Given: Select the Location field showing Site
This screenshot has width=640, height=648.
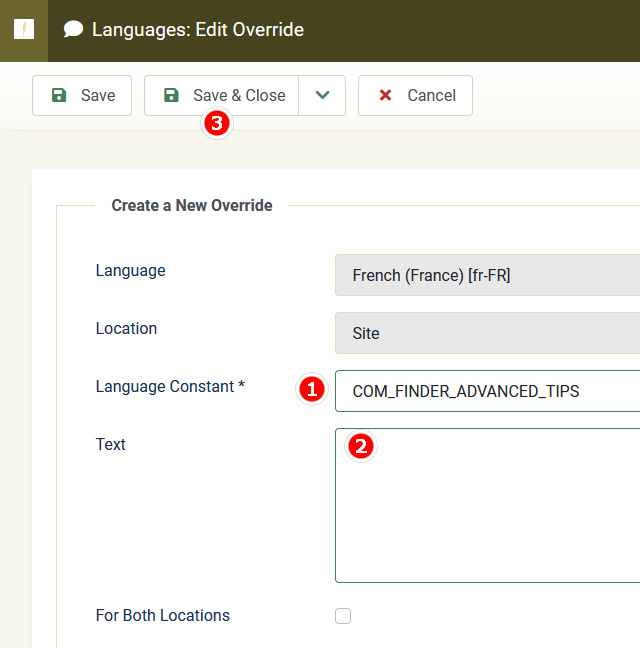Looking at the screenshot, I should pos(490,333).
